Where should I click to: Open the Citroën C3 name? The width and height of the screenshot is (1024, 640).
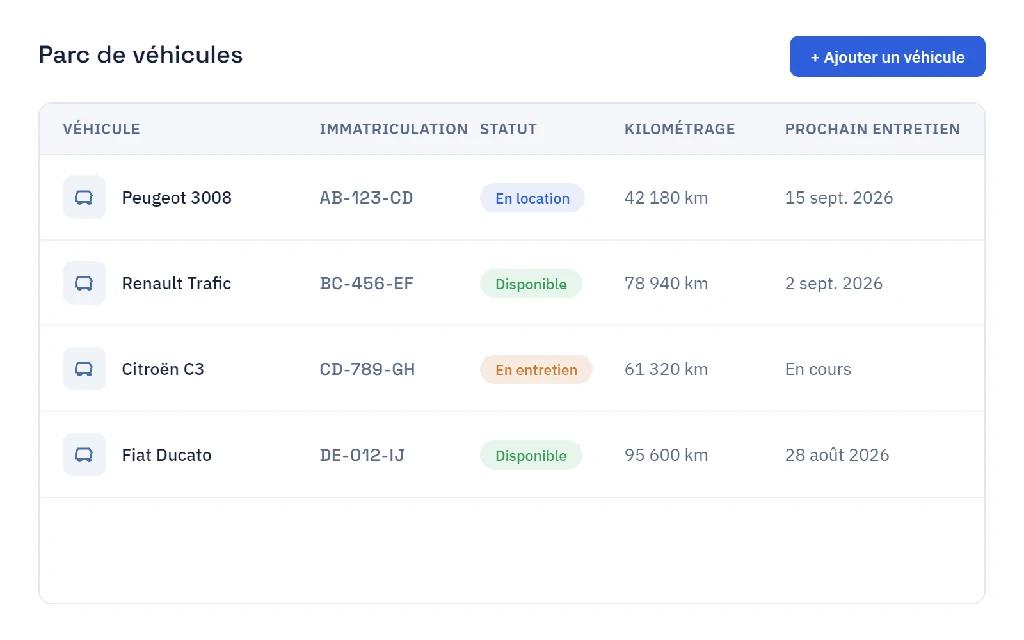click(x=163, y=369)
